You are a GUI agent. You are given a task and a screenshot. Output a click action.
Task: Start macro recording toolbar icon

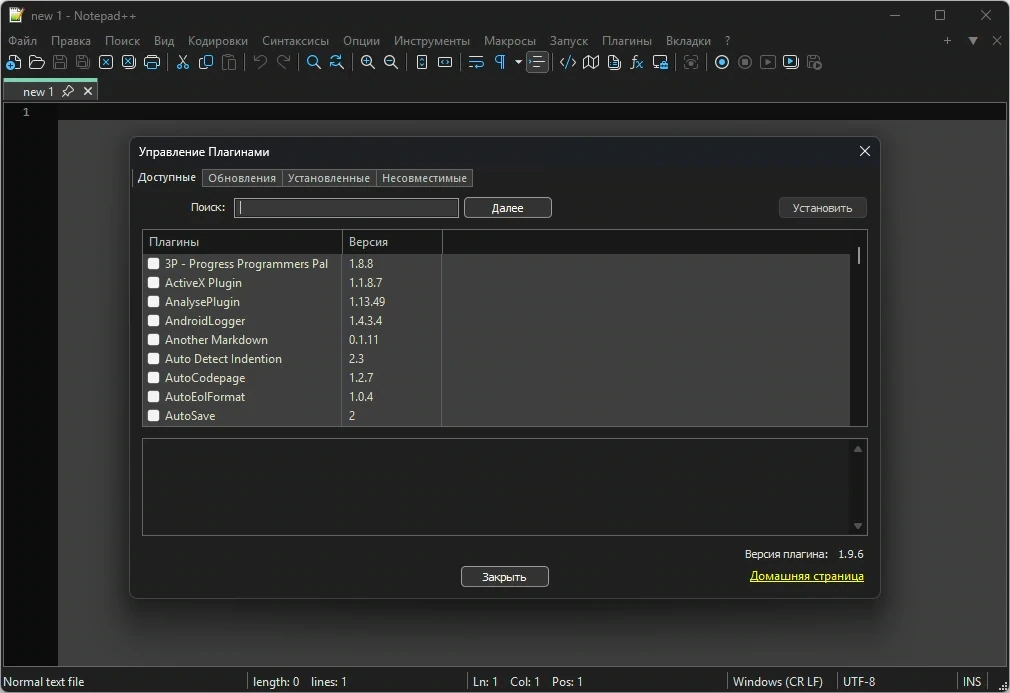[x=722, y=62]
